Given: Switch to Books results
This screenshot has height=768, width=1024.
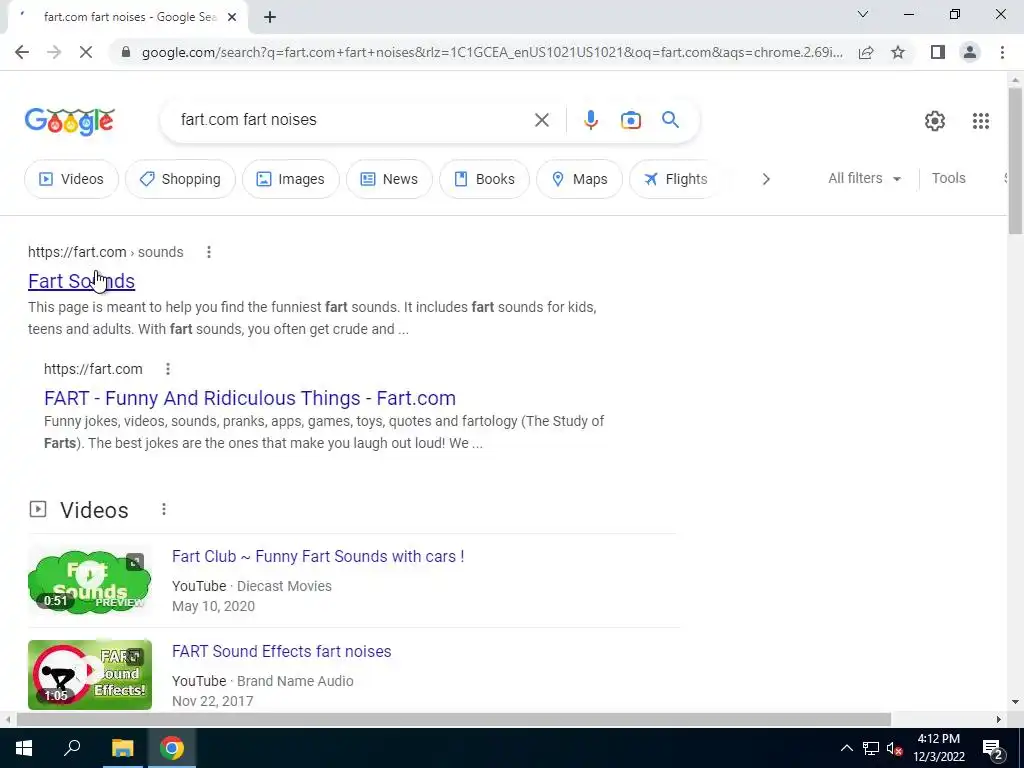Looking at the screenshot, I should pyautogui.click(x=484, y=179).
